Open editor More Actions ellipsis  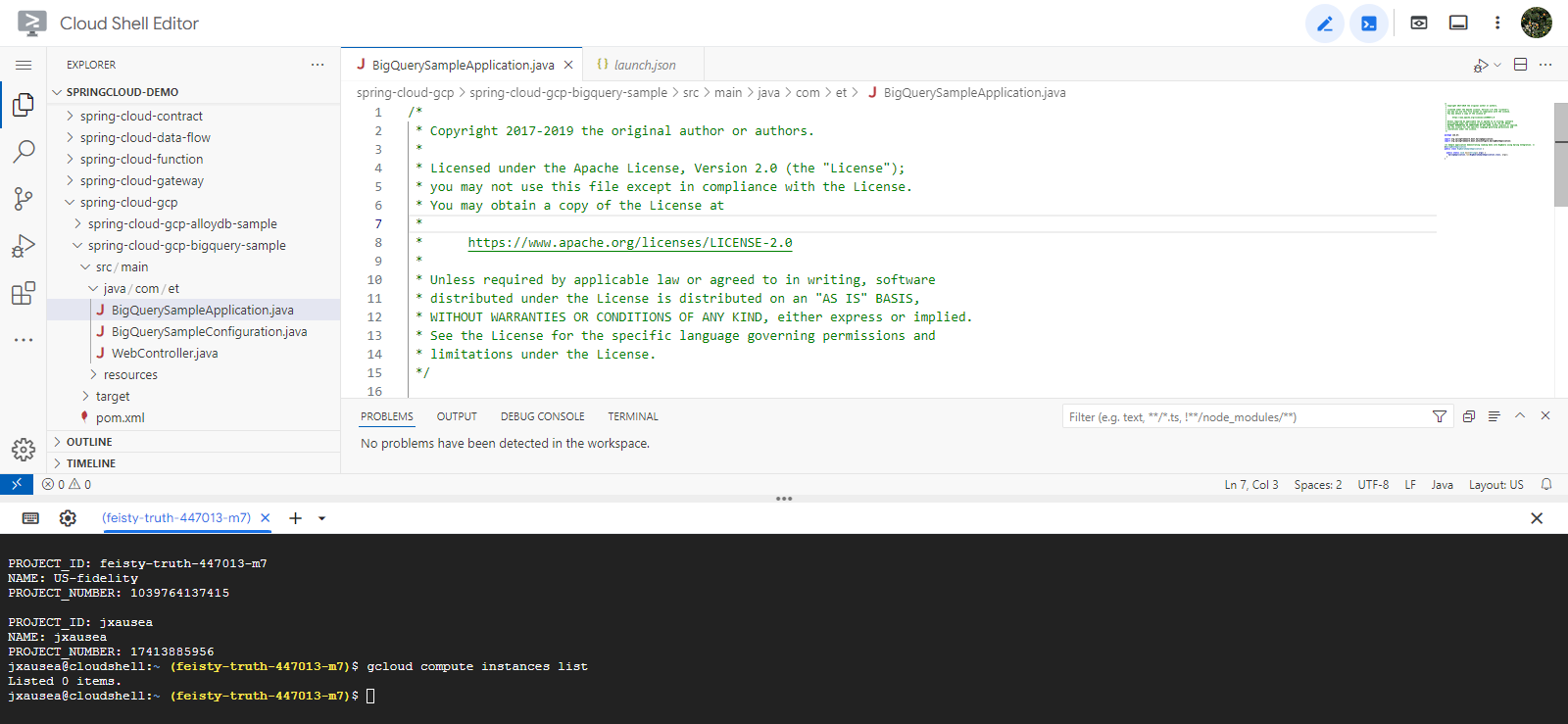point(1545,65)
